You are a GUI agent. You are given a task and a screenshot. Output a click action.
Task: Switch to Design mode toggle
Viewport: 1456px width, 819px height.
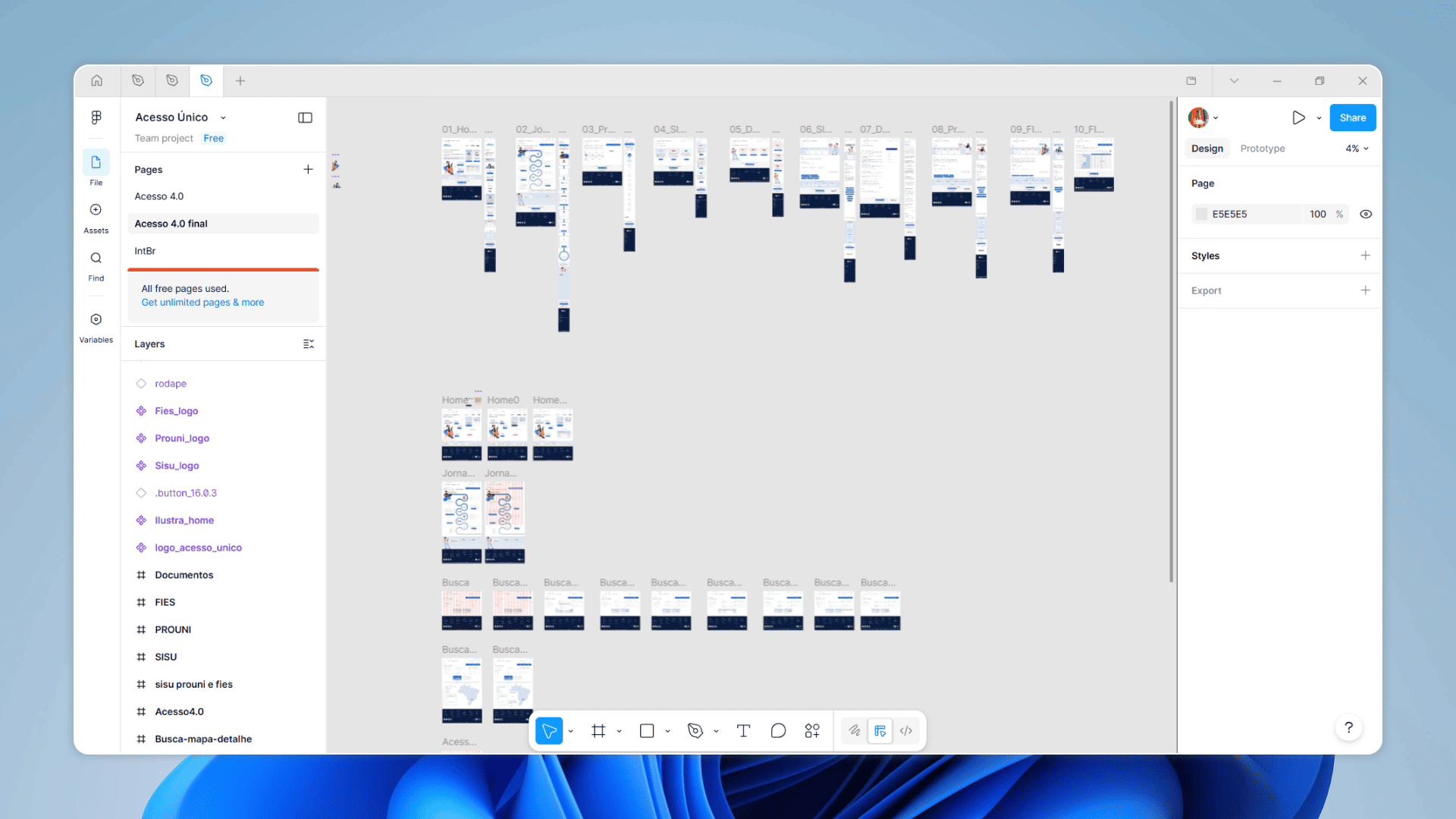coord(880,731)
